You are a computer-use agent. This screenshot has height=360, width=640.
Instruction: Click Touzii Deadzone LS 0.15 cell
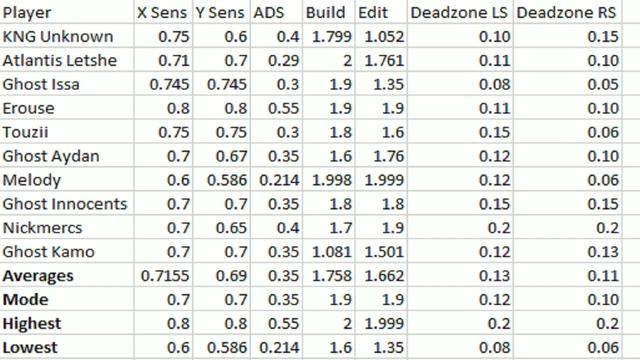click(460, 132)
